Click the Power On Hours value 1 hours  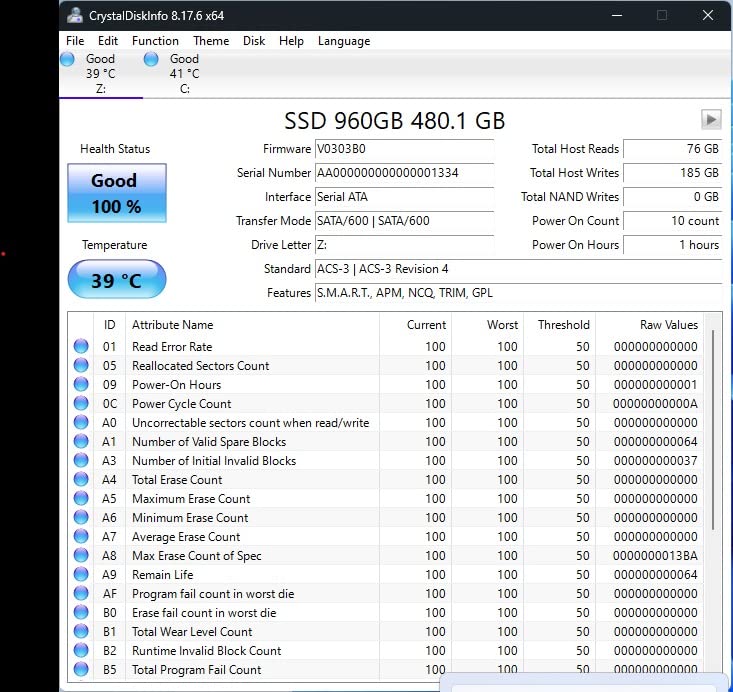[x=673, y=245]
